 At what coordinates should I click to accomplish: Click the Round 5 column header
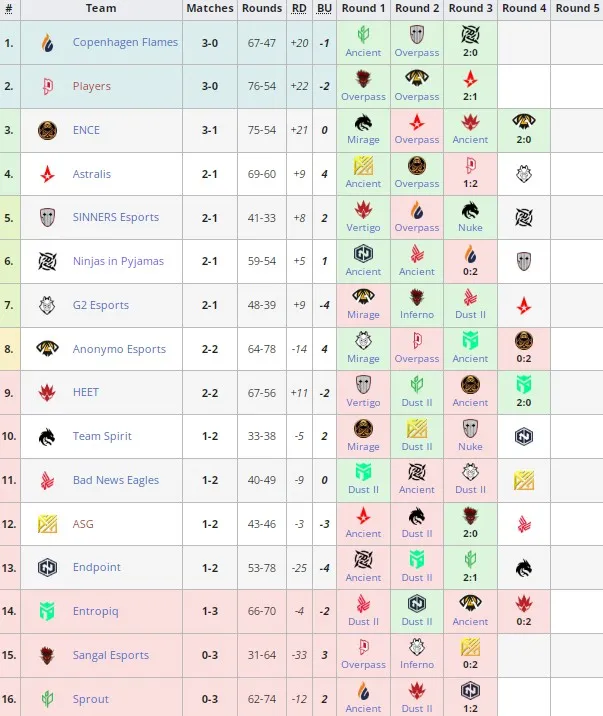[x=577, y=8]
